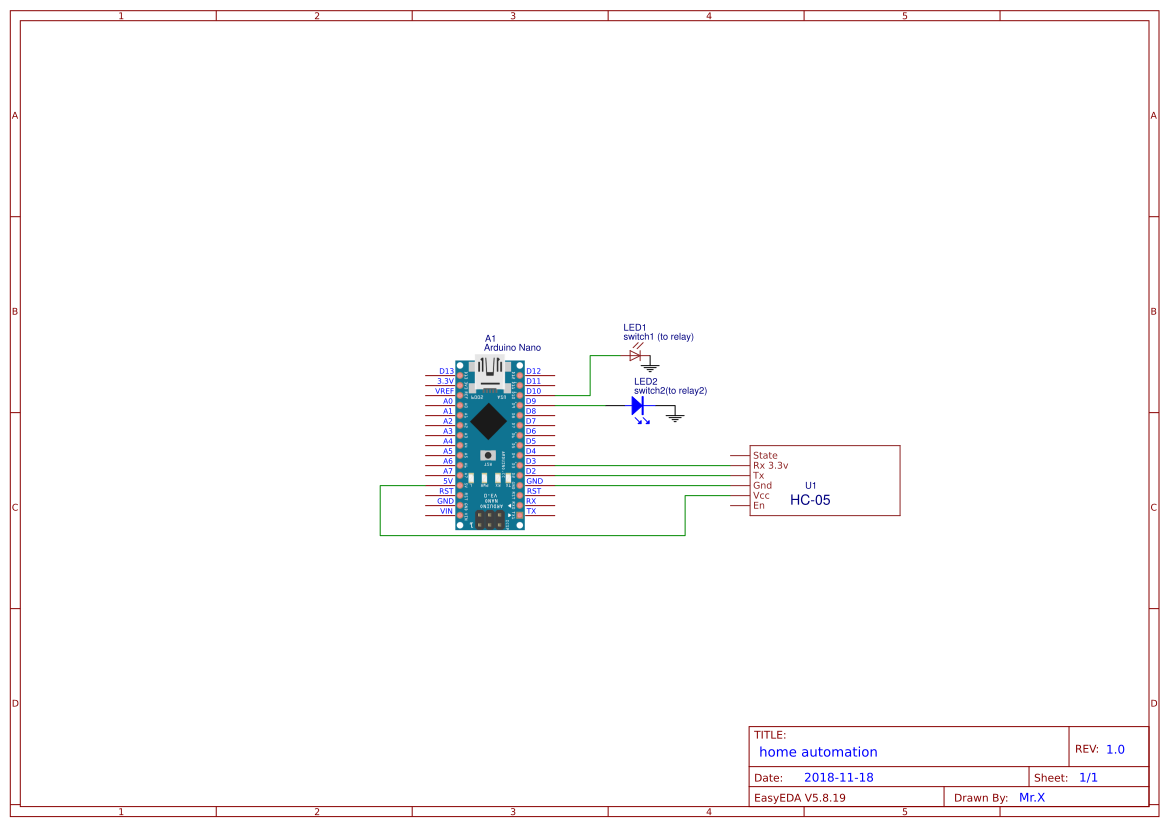Click the 'Drawn By:' label
1169x827 pixels.
click(x=980, y=798)
